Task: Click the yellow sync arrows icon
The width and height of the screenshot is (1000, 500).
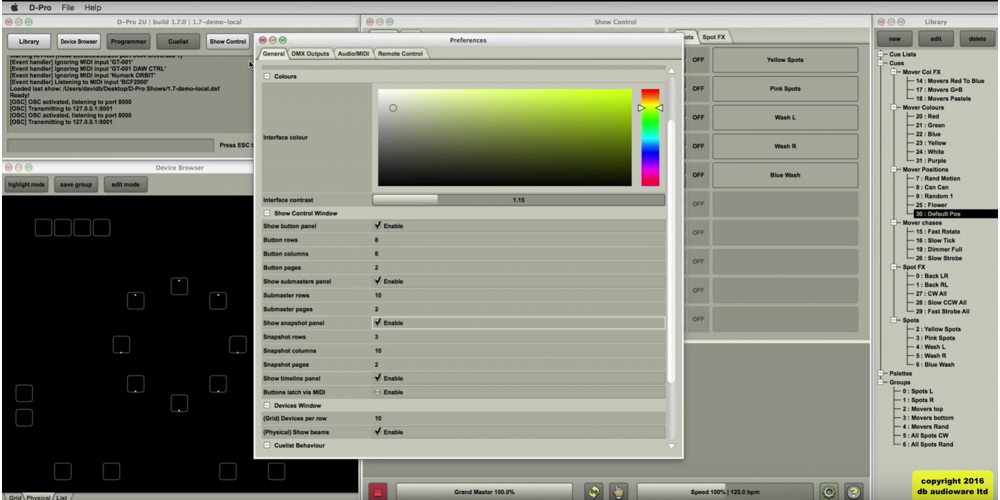Action: click(594, 492)
